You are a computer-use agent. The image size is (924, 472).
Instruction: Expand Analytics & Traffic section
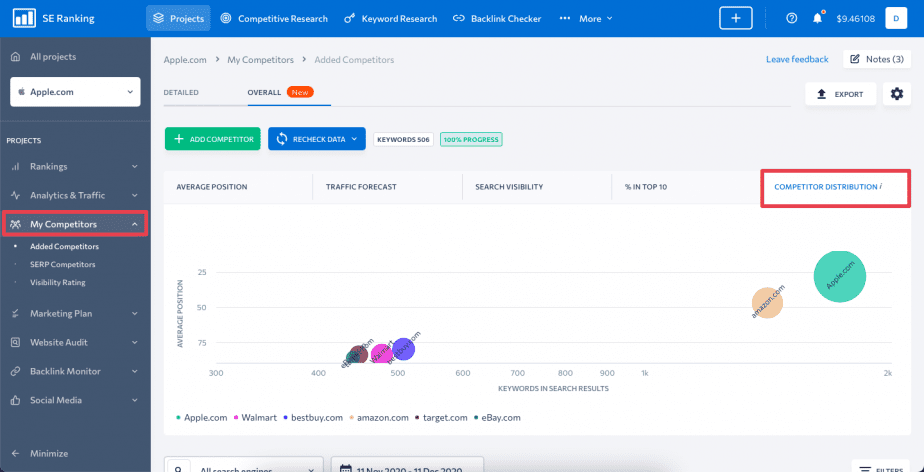[75, 195]
